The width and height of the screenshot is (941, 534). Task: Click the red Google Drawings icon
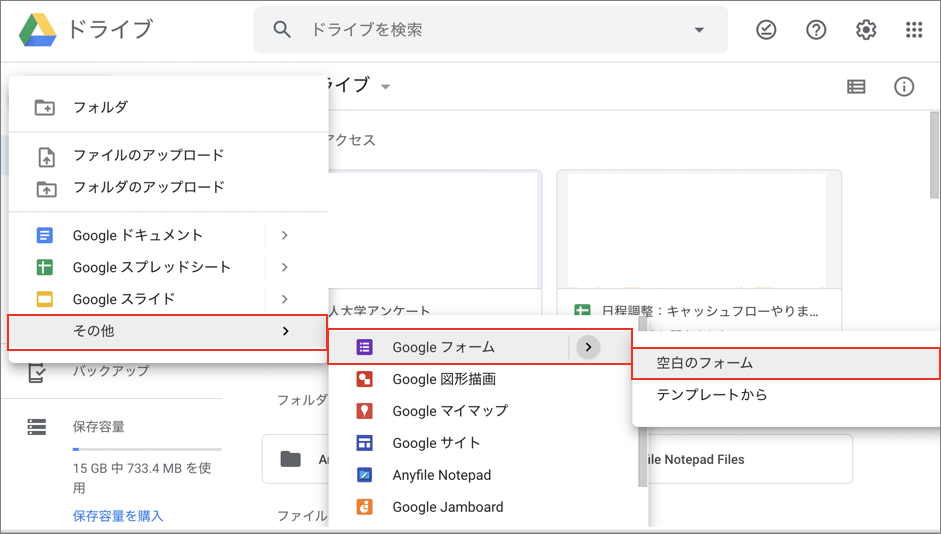(364, 379)
